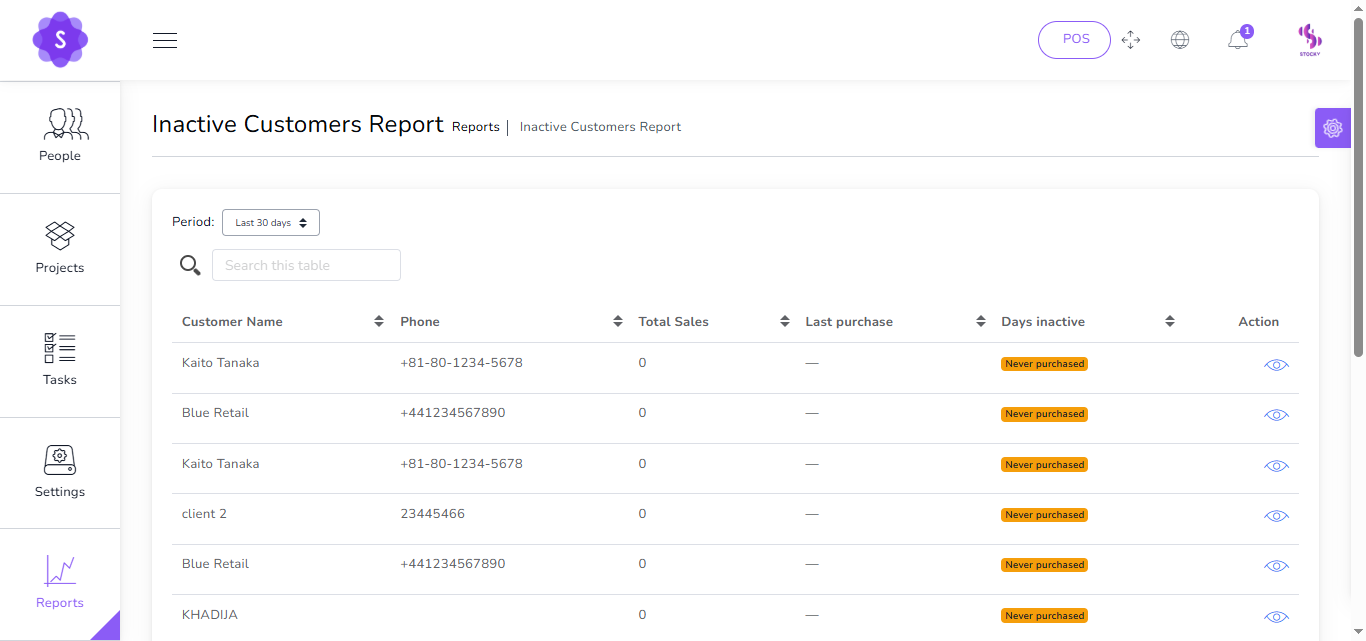
Task: Click the Search this table field
Action: (x=306, y=265)
